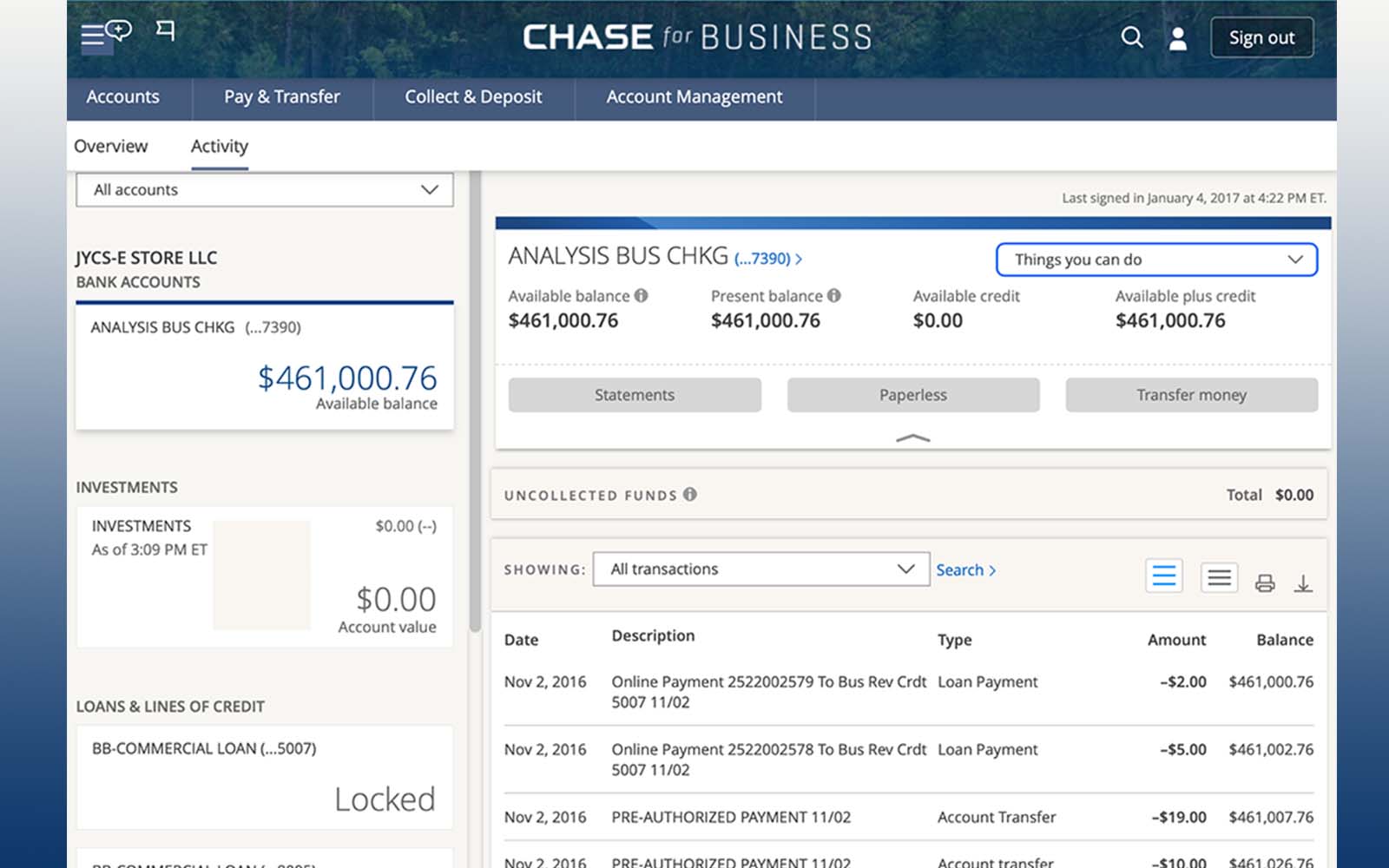Click the -$19.00 PRE-AUTHORIZED PAYMENT row
Screen dimensions: 1389x868
[x=909, y=817]
